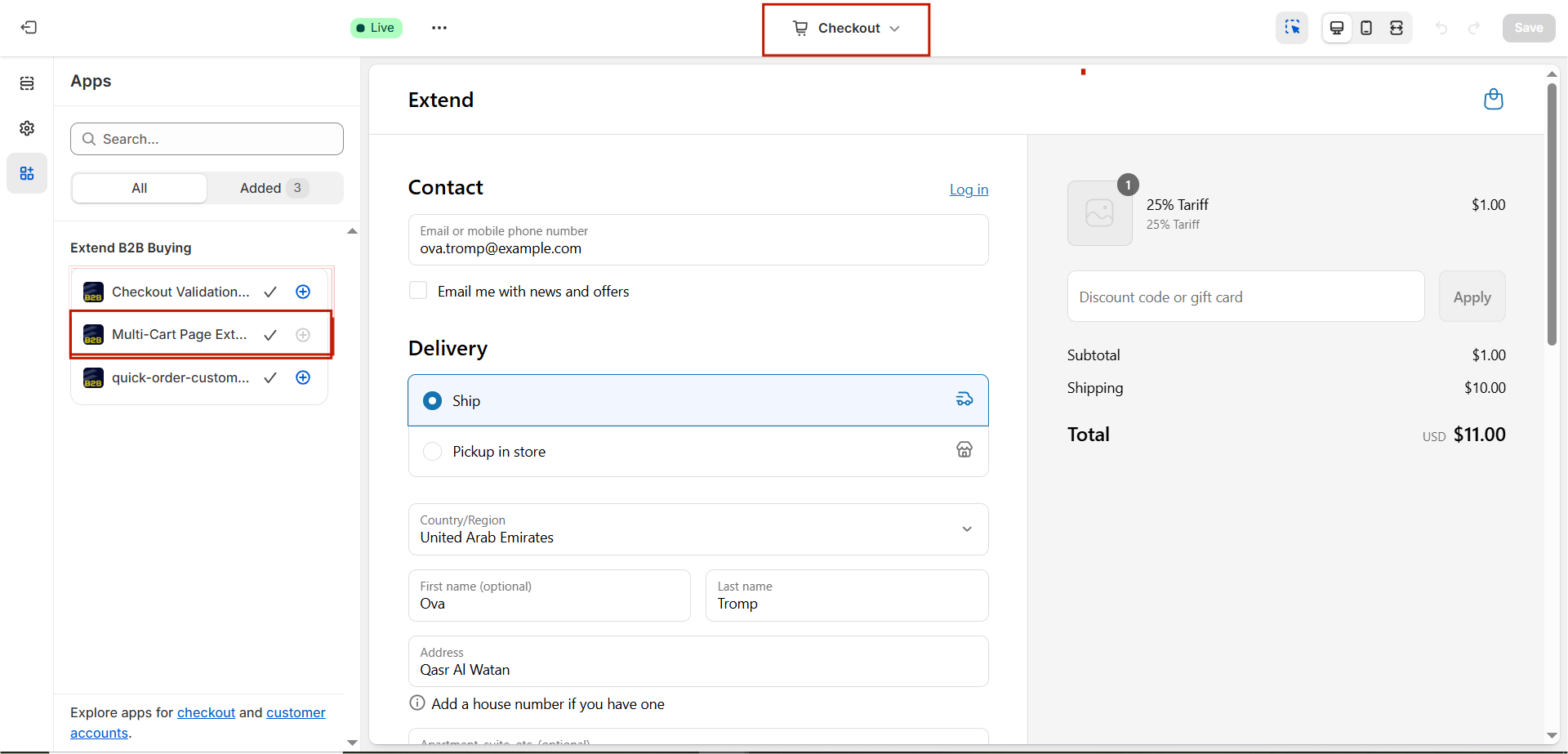Image resolution: width=1568 pixels, height=754 pixels.
Task: Open the shopping bag cart icon
Action: [1493, 100]
